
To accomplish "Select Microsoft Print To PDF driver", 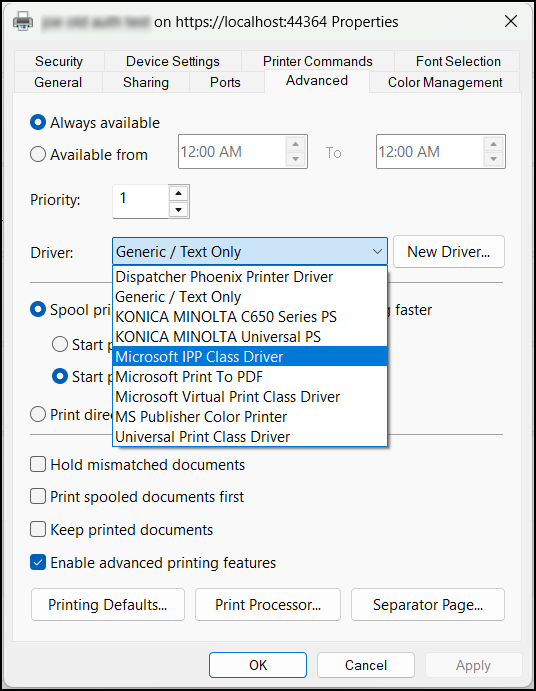I will click(x=250, y=376).
